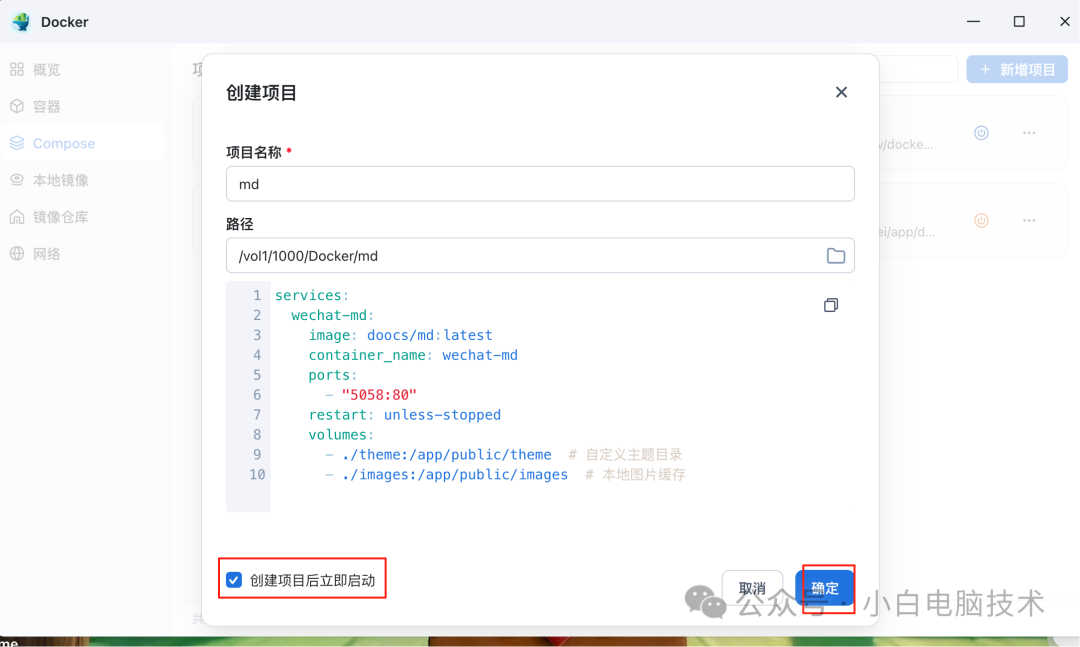Open the 容器 sidebar item
Viewport: 1080px width, 647px height.
point(83,106)
